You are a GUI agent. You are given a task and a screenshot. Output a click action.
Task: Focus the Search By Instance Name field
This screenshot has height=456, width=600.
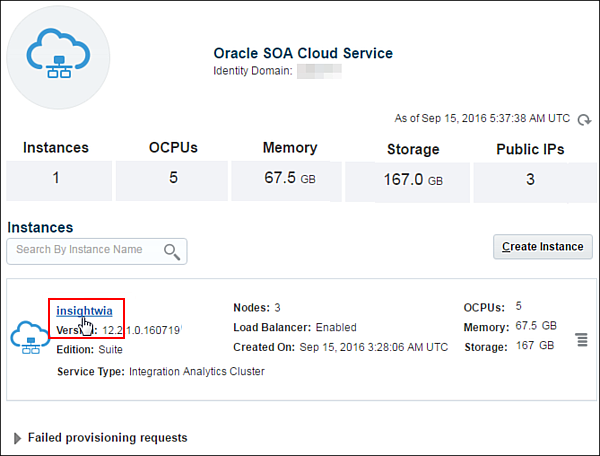point(85,250)
